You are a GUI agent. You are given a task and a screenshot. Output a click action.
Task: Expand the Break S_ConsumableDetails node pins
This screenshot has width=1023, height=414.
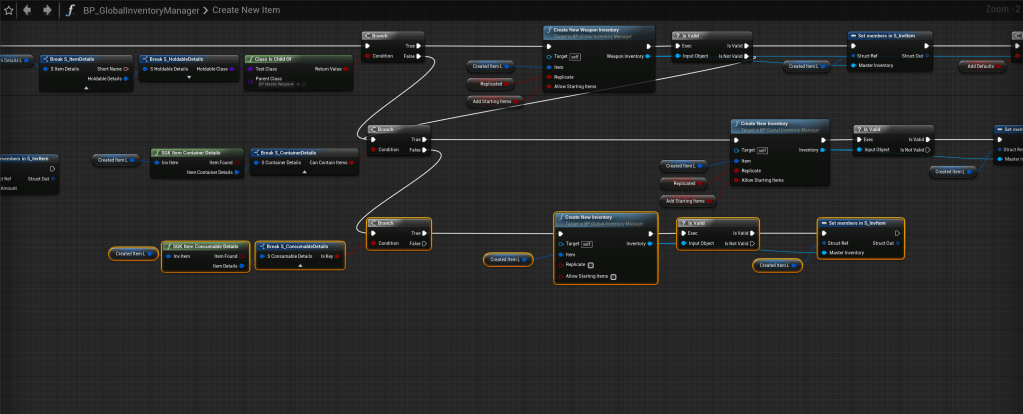pyautogui.click(x=300, y=266)
